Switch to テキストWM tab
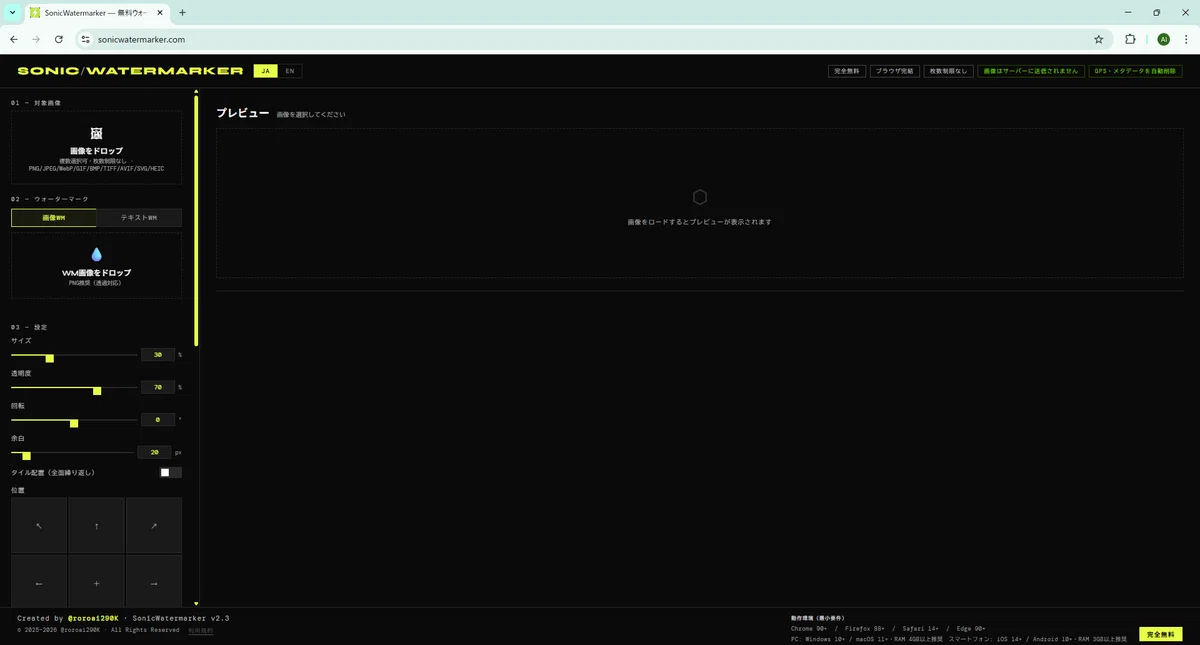The image size is (1200, 645). 139,218
